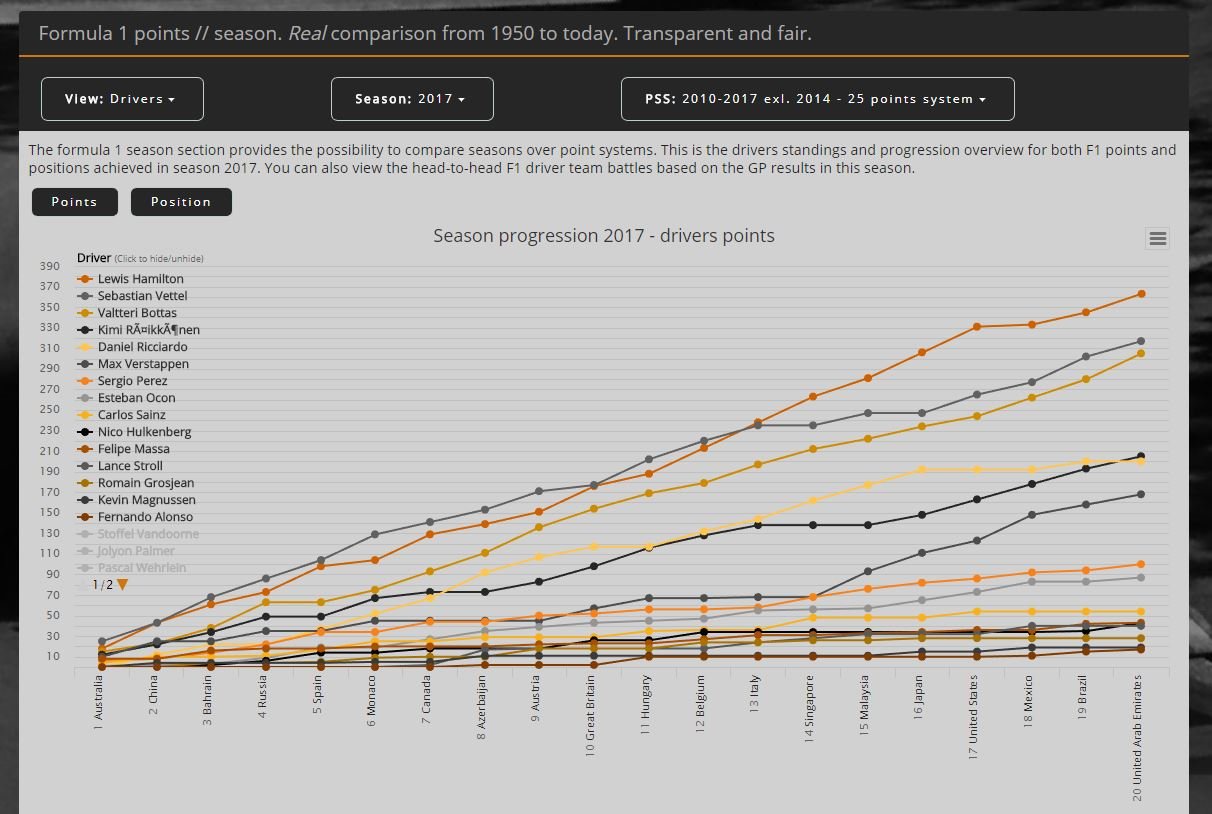
Task: Toggle Esteban Ocon legend entry
Action: point(127,398)
